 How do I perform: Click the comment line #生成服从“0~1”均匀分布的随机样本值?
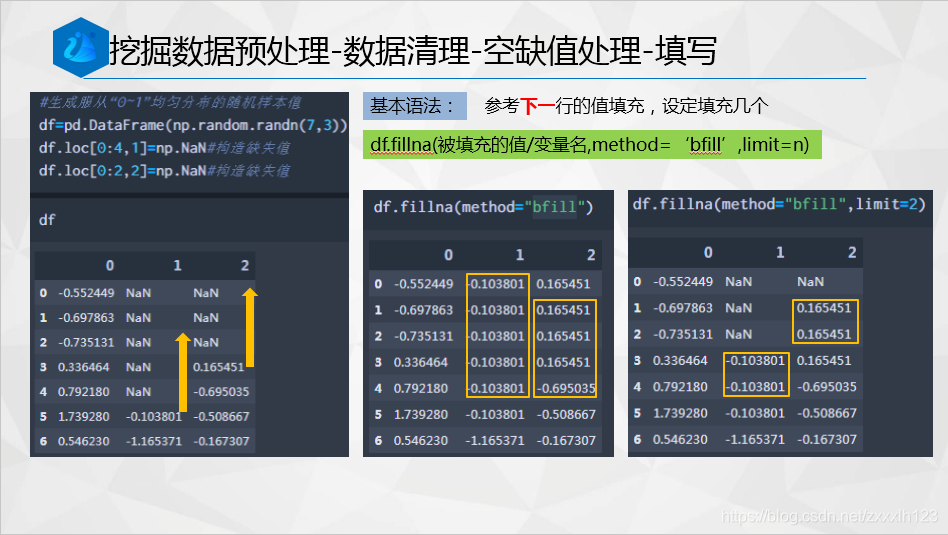pos(170,102)
